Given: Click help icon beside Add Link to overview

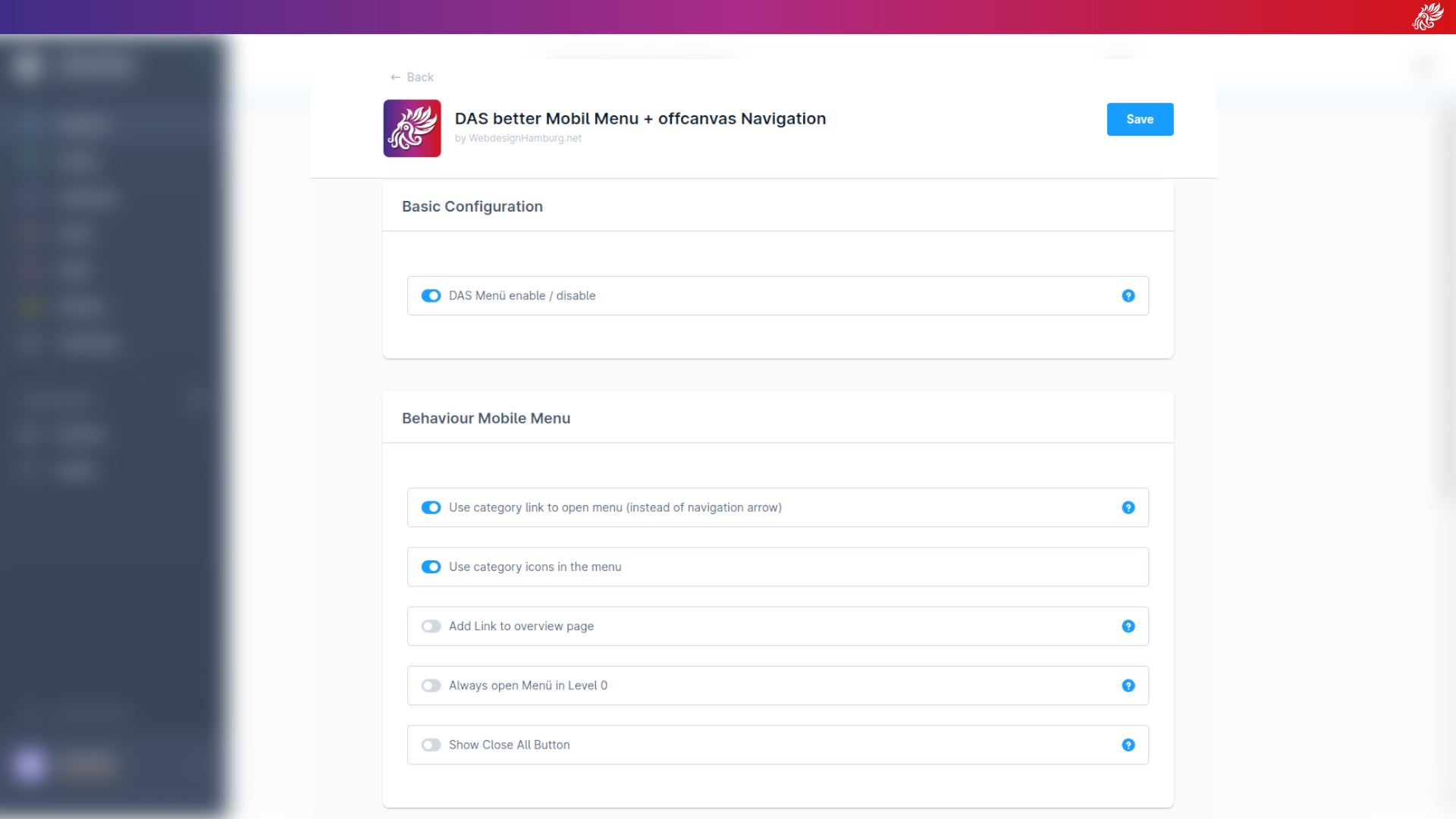Looking at the screenshot, I should [x=1128, y=626].
